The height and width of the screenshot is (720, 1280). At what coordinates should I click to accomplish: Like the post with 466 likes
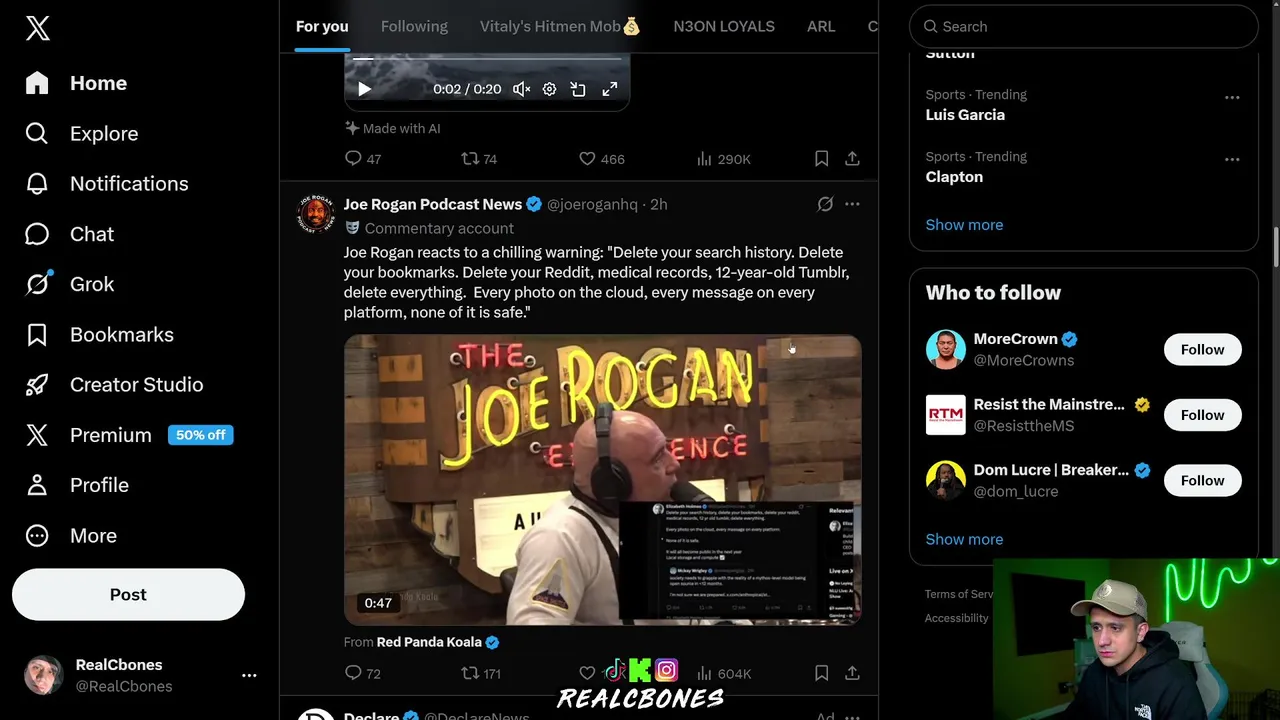[602, 158]
